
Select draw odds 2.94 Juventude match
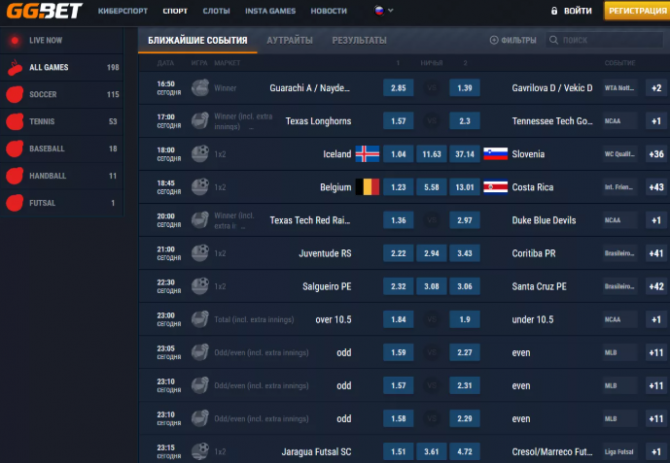[432, 253]
